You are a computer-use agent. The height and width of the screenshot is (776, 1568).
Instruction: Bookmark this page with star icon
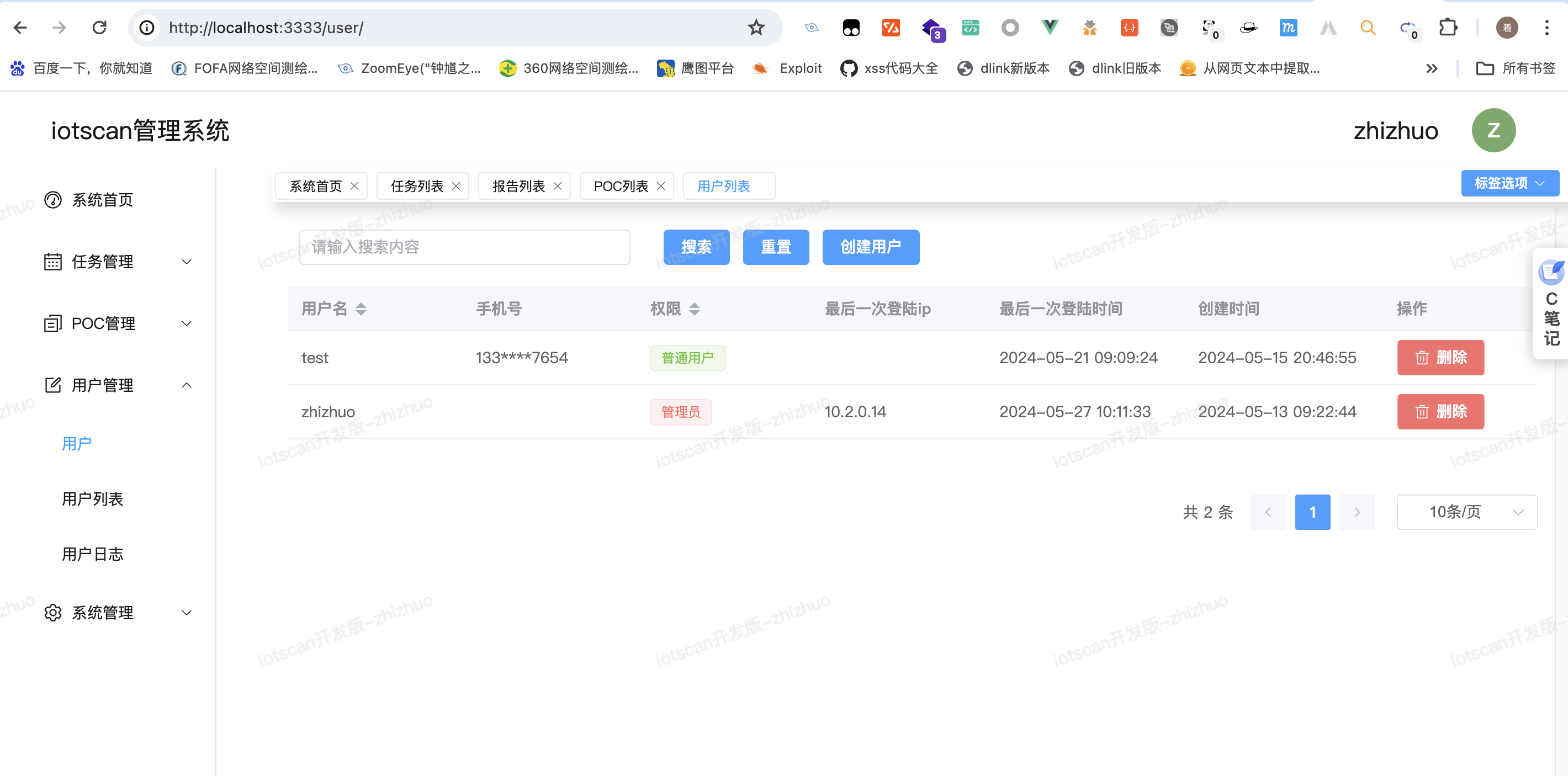pyautogui.click(x=756, y=28)
